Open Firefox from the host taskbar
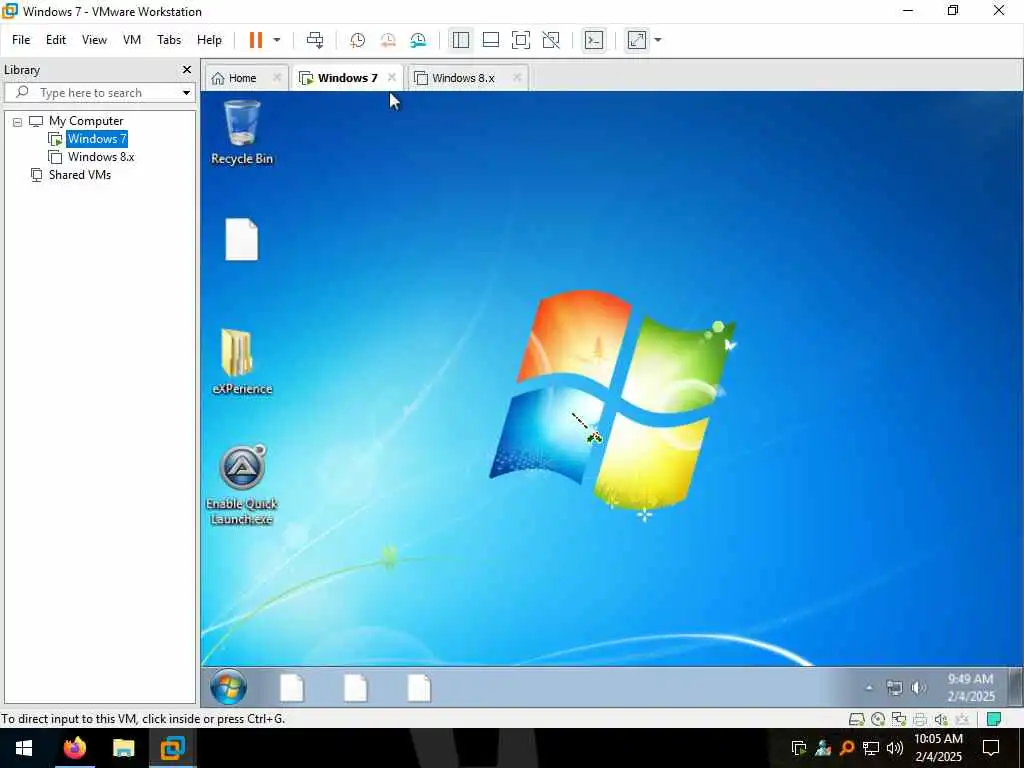The image size is (1024, 768). [x=74, y=748]
